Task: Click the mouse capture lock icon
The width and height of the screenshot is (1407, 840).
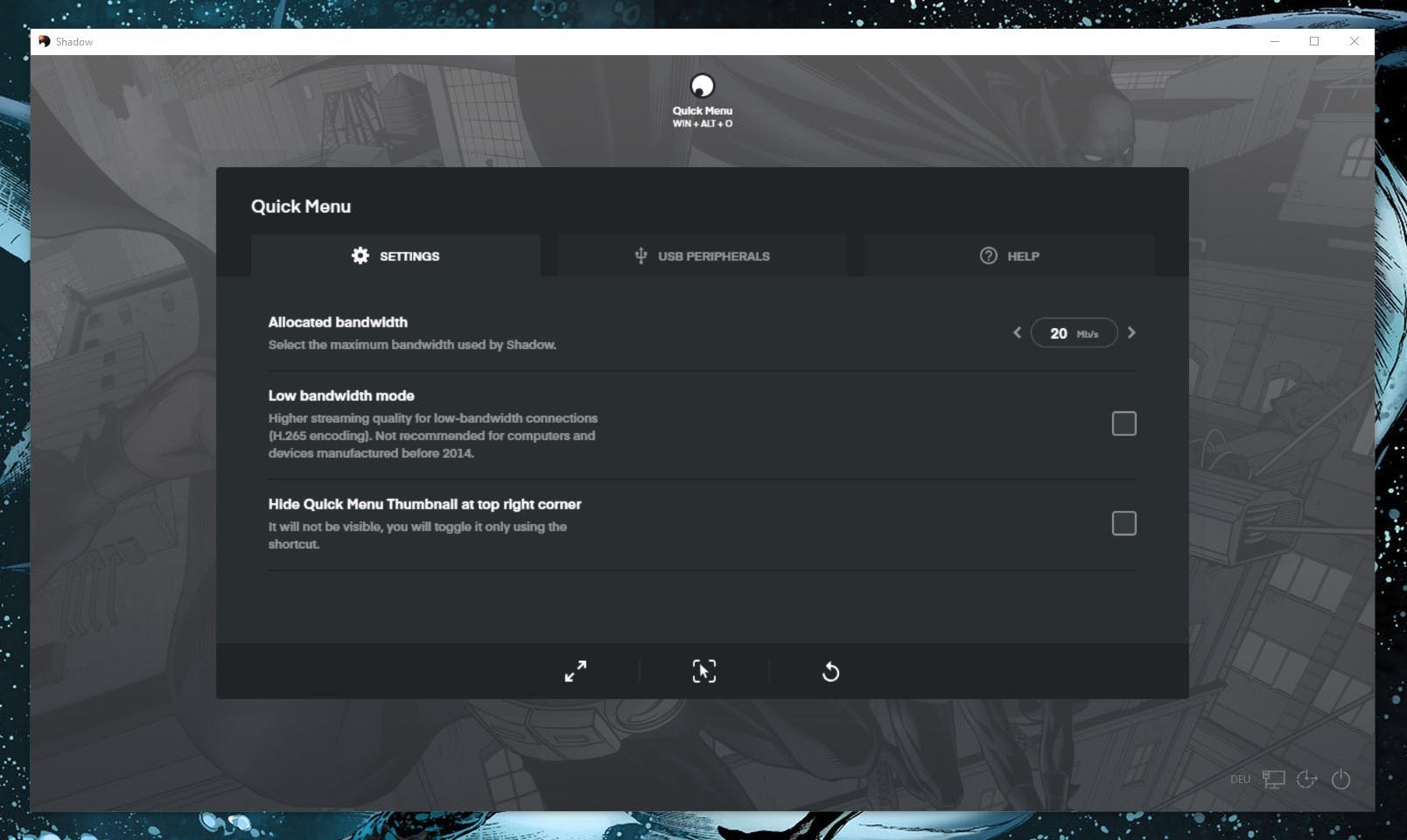Action: pyautogui.click(x=704, y=671)
